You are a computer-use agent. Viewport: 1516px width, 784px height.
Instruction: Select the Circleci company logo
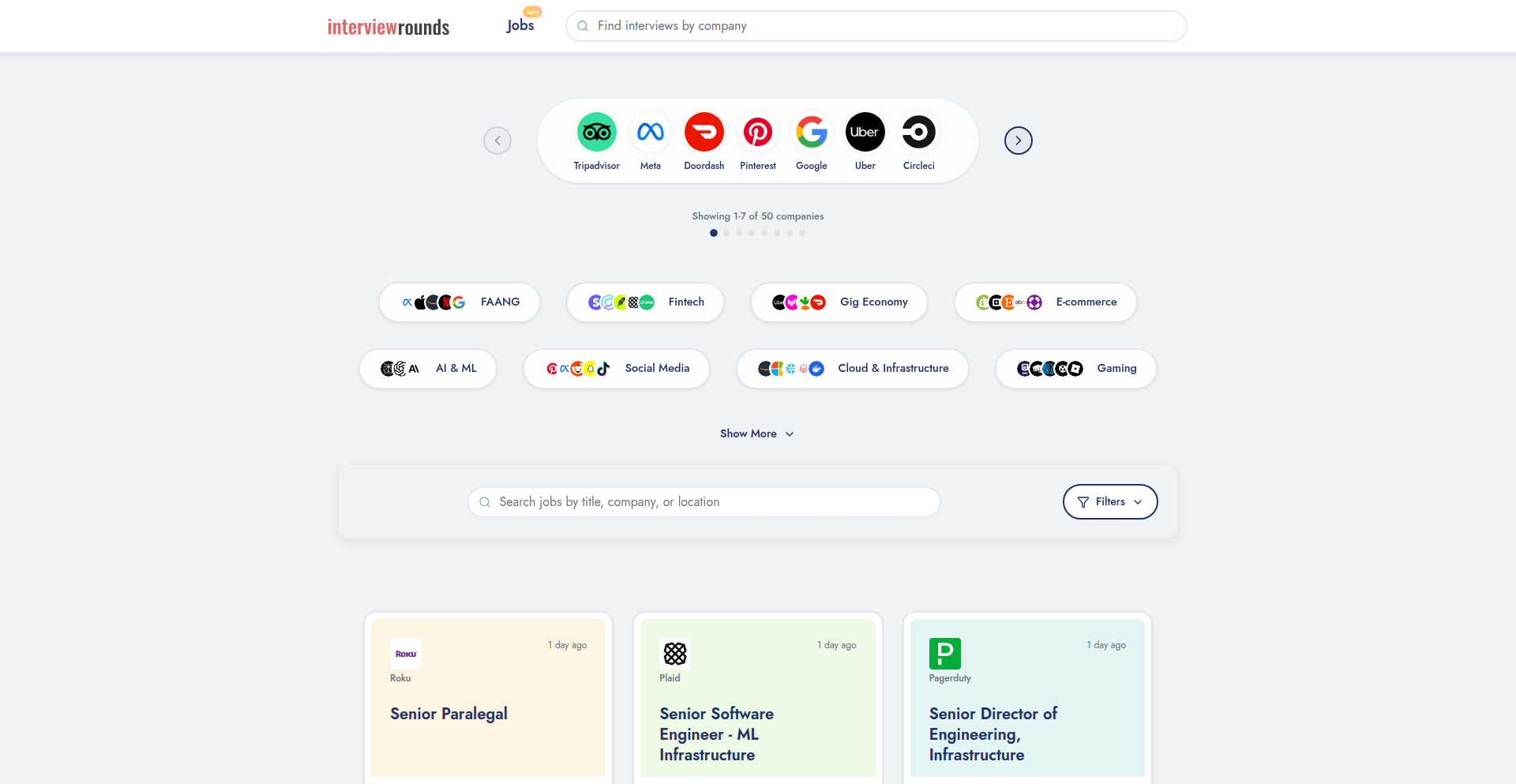[x=919, y=132]
